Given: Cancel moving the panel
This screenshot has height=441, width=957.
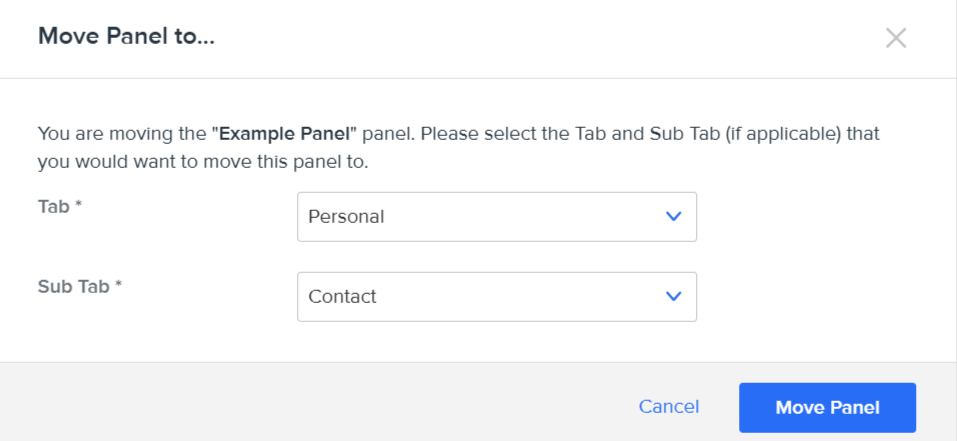Looking at the screenshot, I should 669,407.
